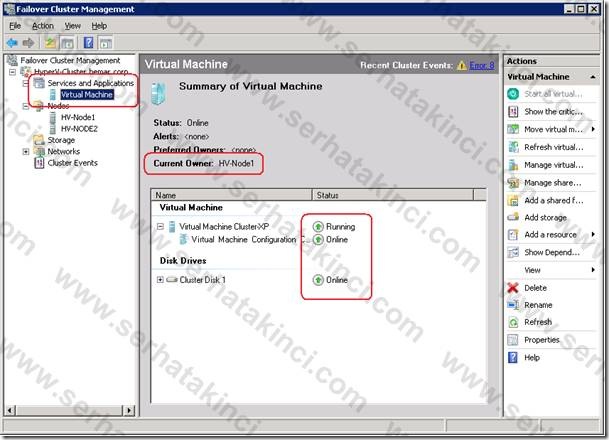Open the Error 8 cluster events link

click(x=482, y=65)
